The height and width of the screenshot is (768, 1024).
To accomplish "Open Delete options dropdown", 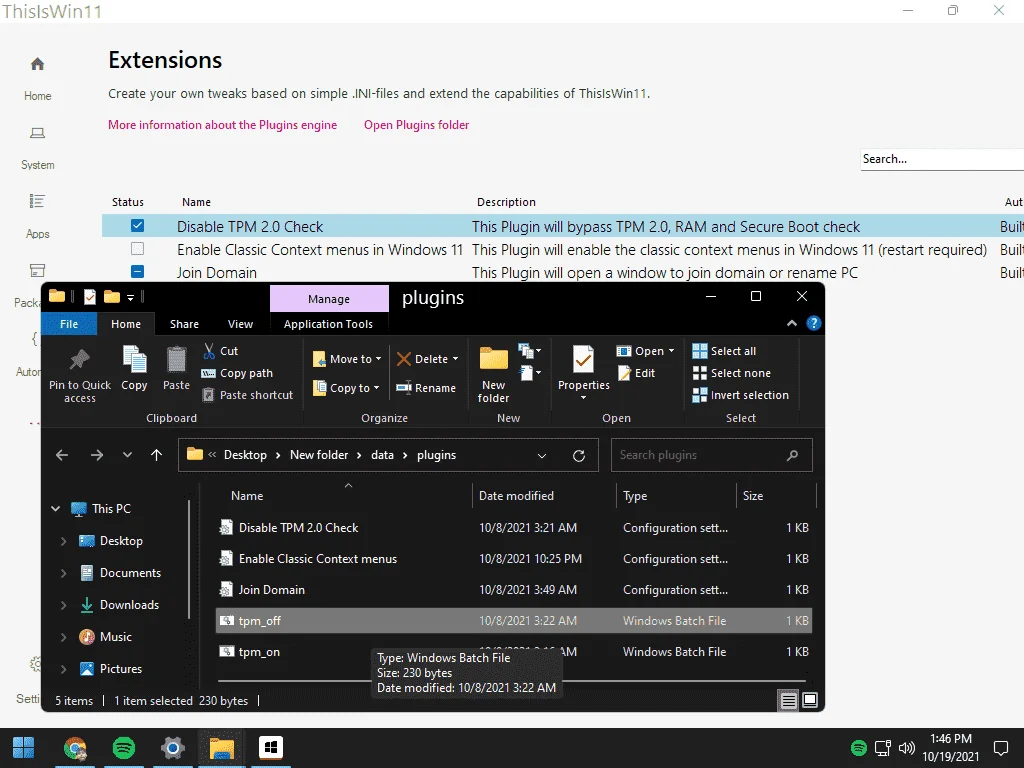I will 455,359.
